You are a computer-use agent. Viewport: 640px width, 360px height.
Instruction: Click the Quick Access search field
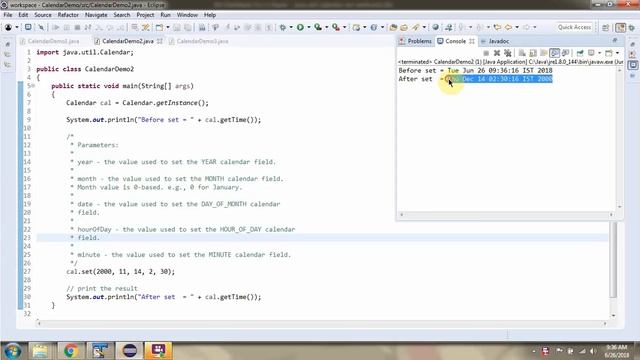coord(574,27)
